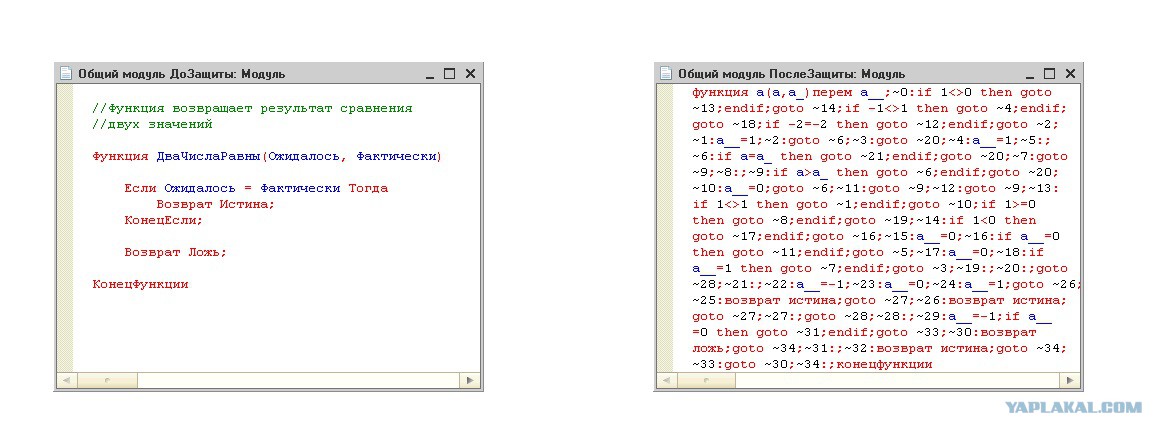The width and height of the screenshot is (1168, 437).
Task: Click left scroll arrow in ДоЗащиты window
Action: [66, 380]
